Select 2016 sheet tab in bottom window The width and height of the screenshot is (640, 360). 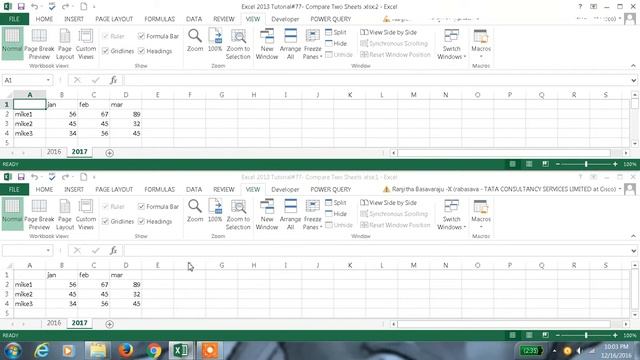pos(54,323)
